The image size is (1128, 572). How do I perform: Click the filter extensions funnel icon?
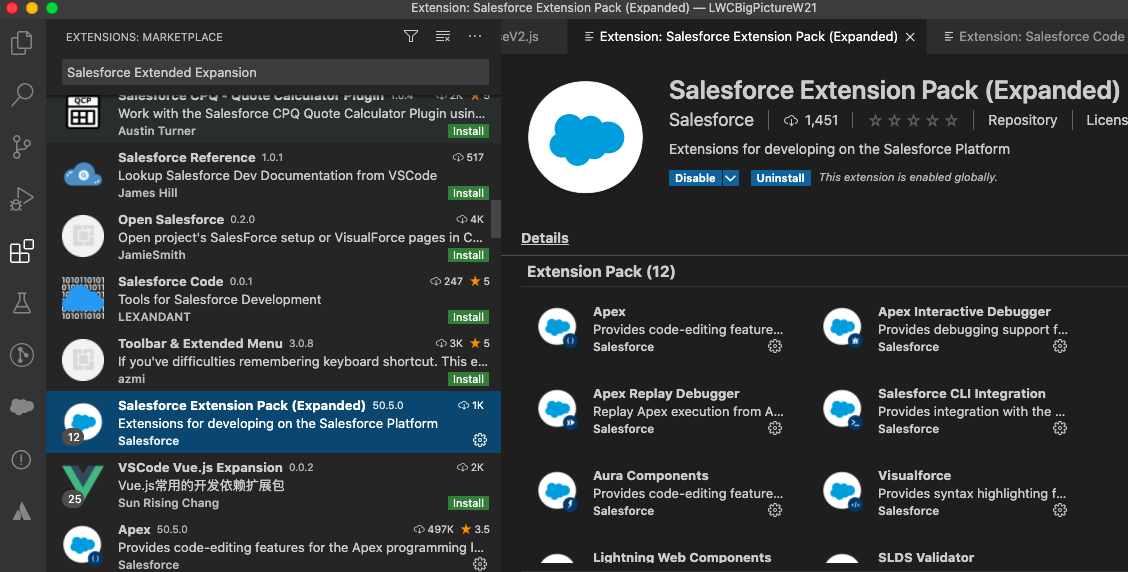411,37
